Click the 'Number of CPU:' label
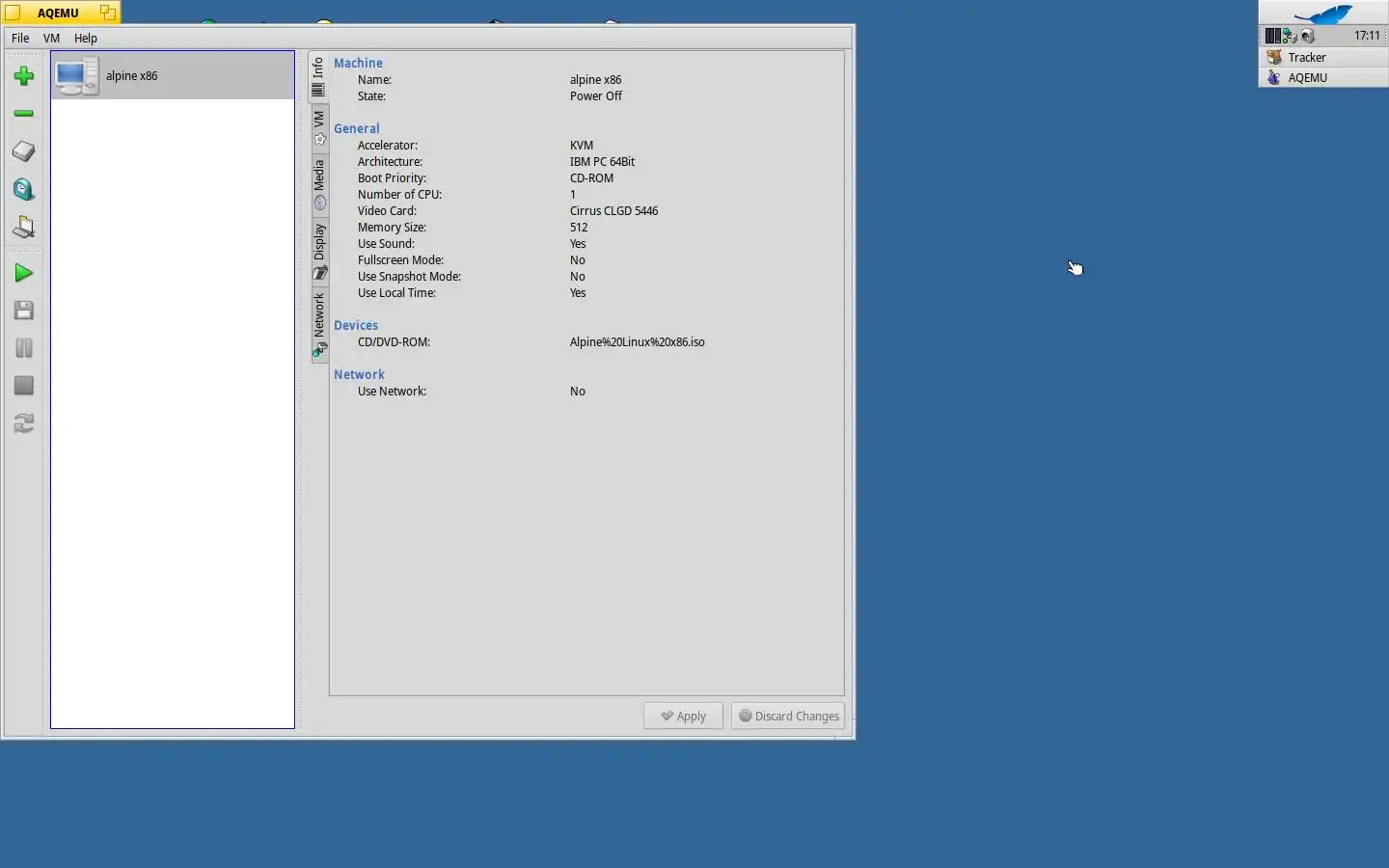The image size is (1389, 868). point(399,195)
